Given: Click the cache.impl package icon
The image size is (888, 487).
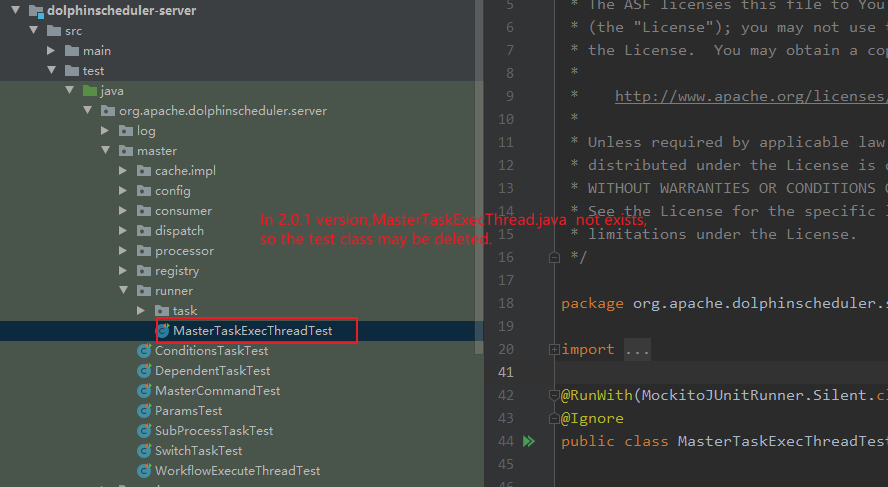Looking at the screenshot, I should point(144,170).
